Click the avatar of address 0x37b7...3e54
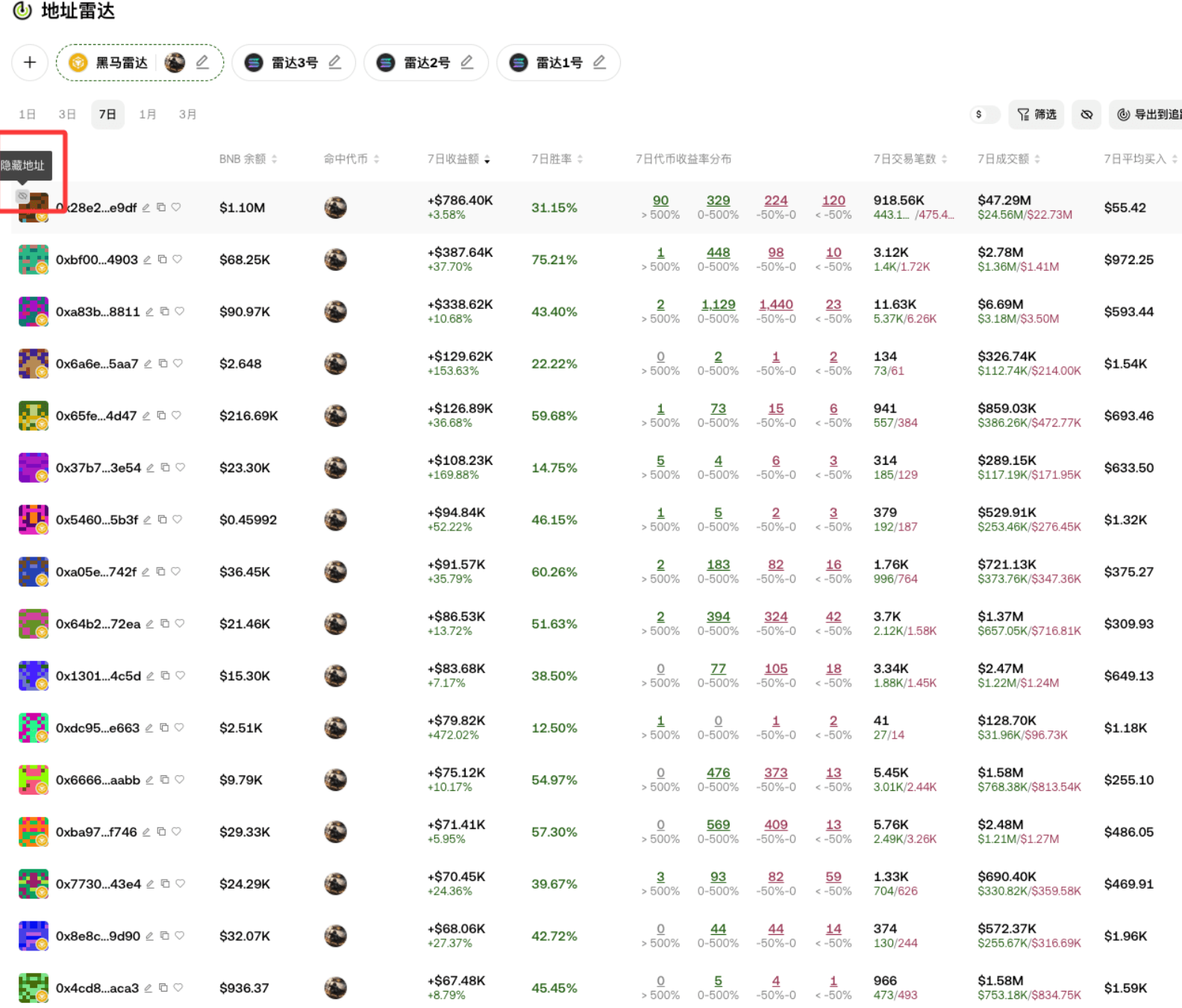The image size is (1182, 1008). [34, 468]
